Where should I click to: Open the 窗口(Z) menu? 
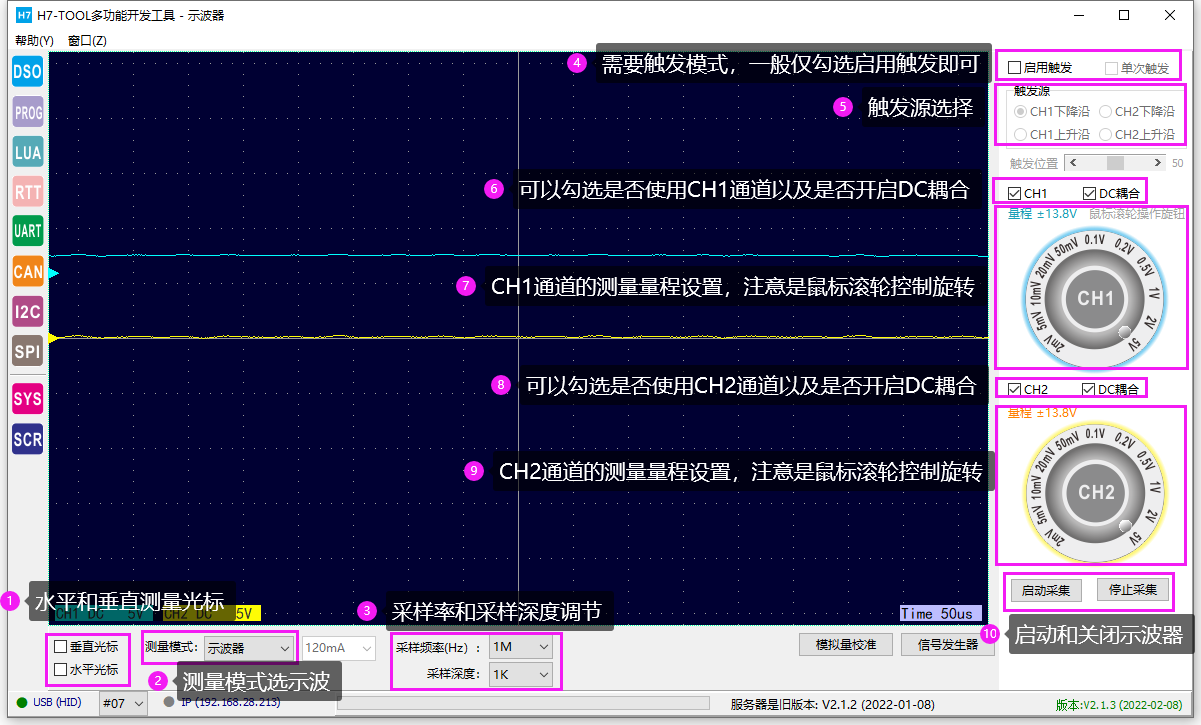click(87, 40)
